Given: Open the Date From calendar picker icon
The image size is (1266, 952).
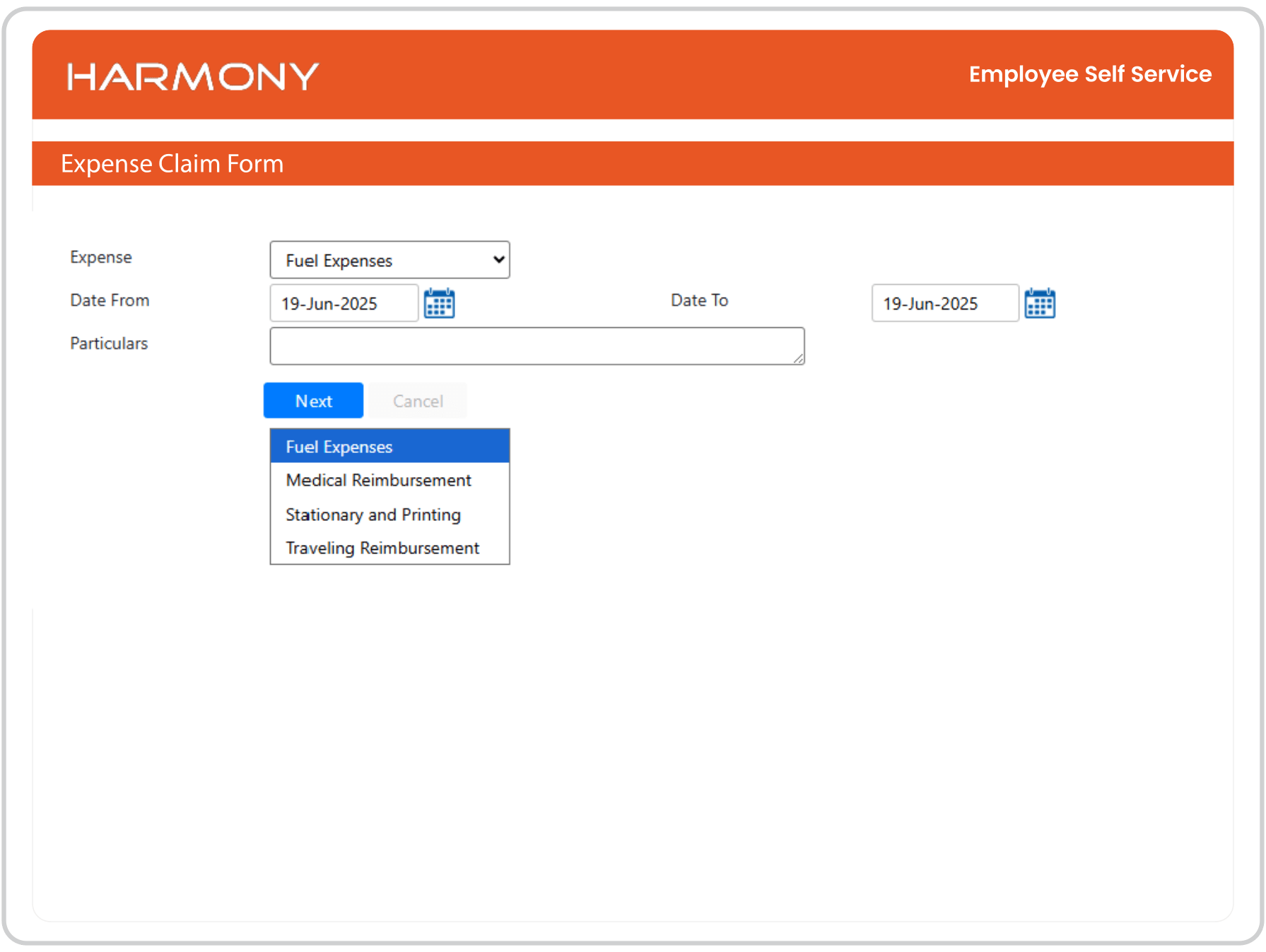Looking at the screenshot, I should pos(439,303).
